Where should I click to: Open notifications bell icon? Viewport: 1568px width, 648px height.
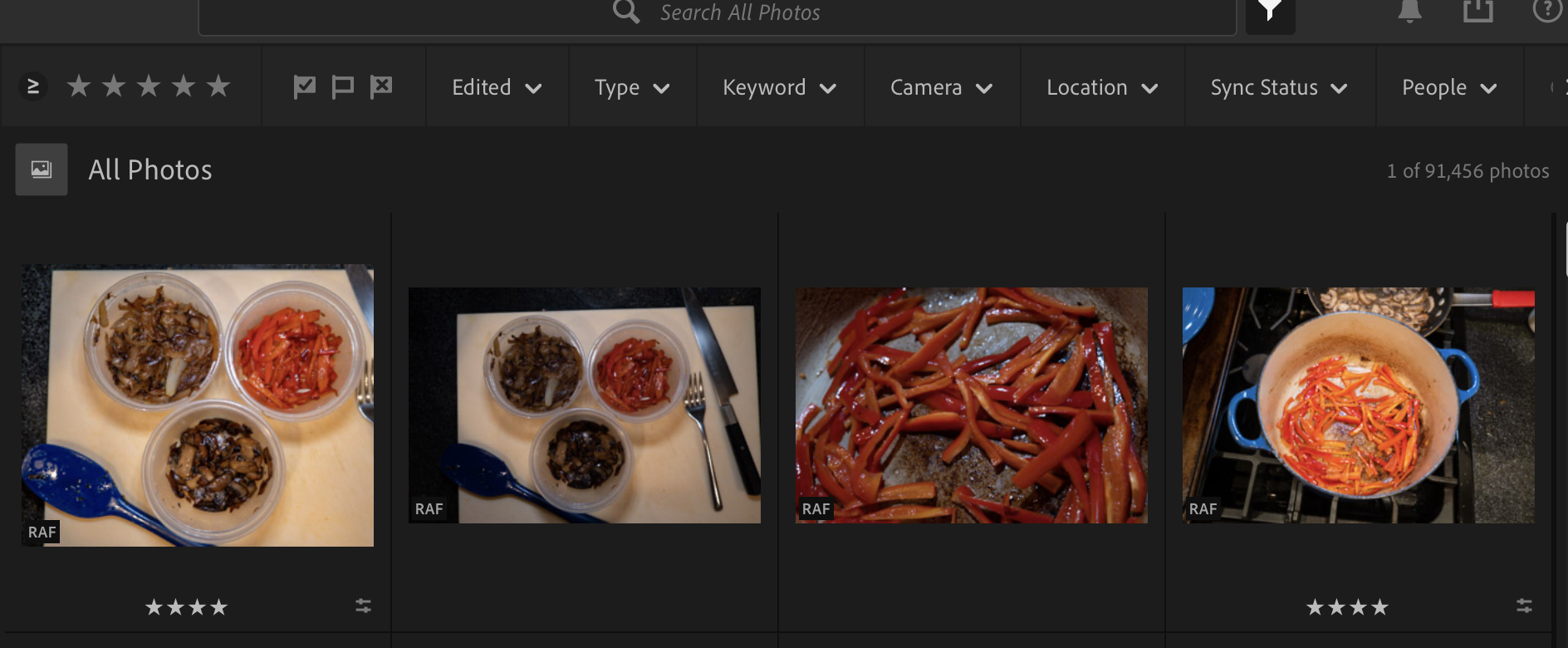tap(1409, 11)
